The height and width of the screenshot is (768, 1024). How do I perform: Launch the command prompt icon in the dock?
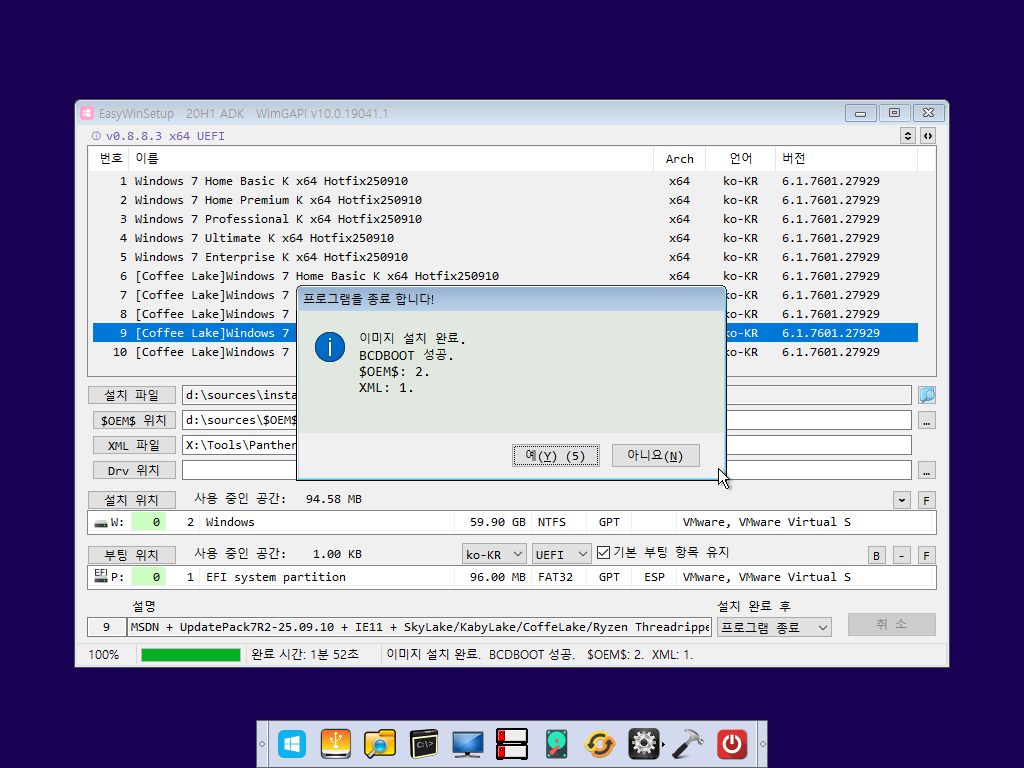coord(424,744)
